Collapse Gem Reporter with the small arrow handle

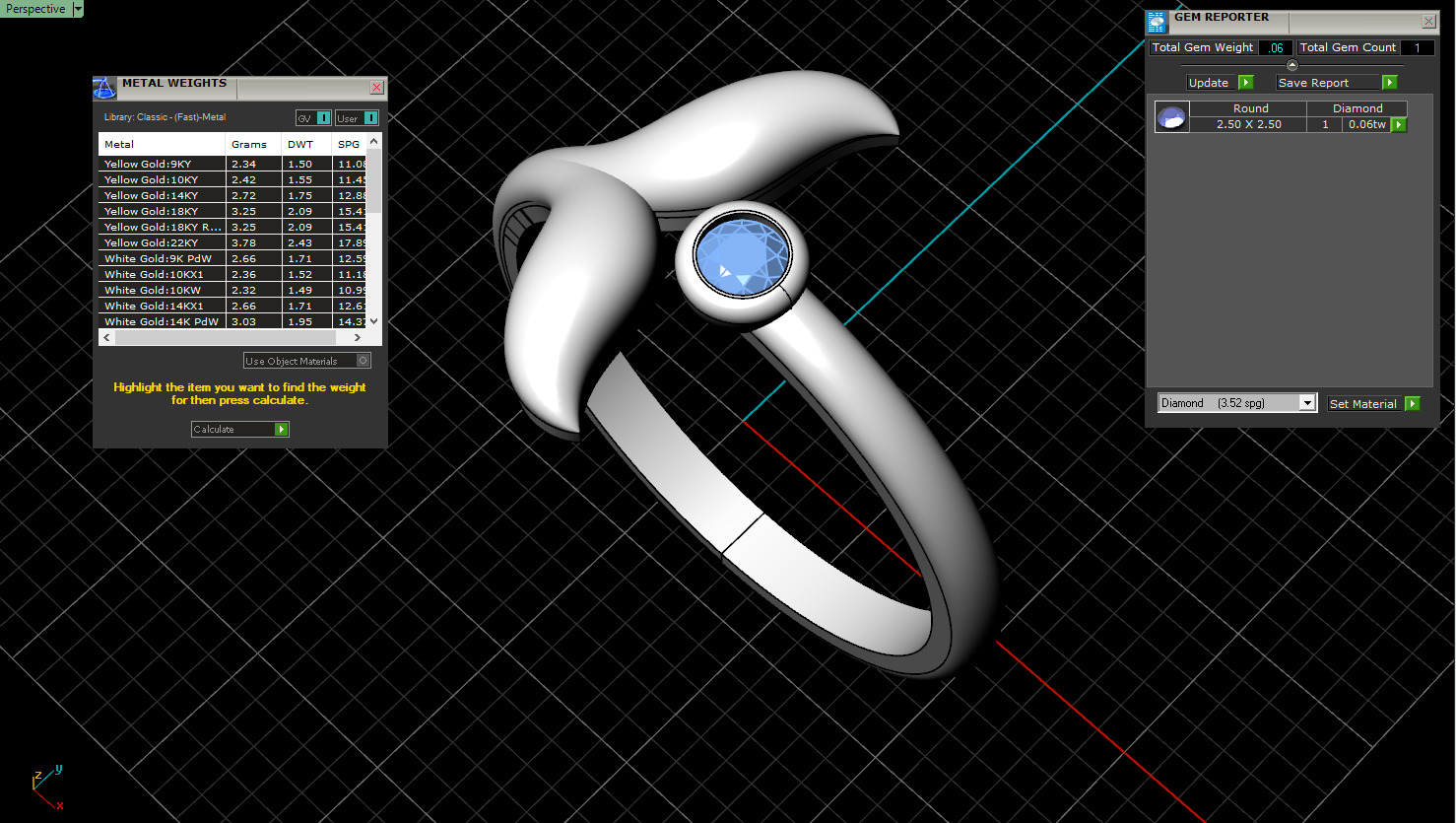(1292, 65)
